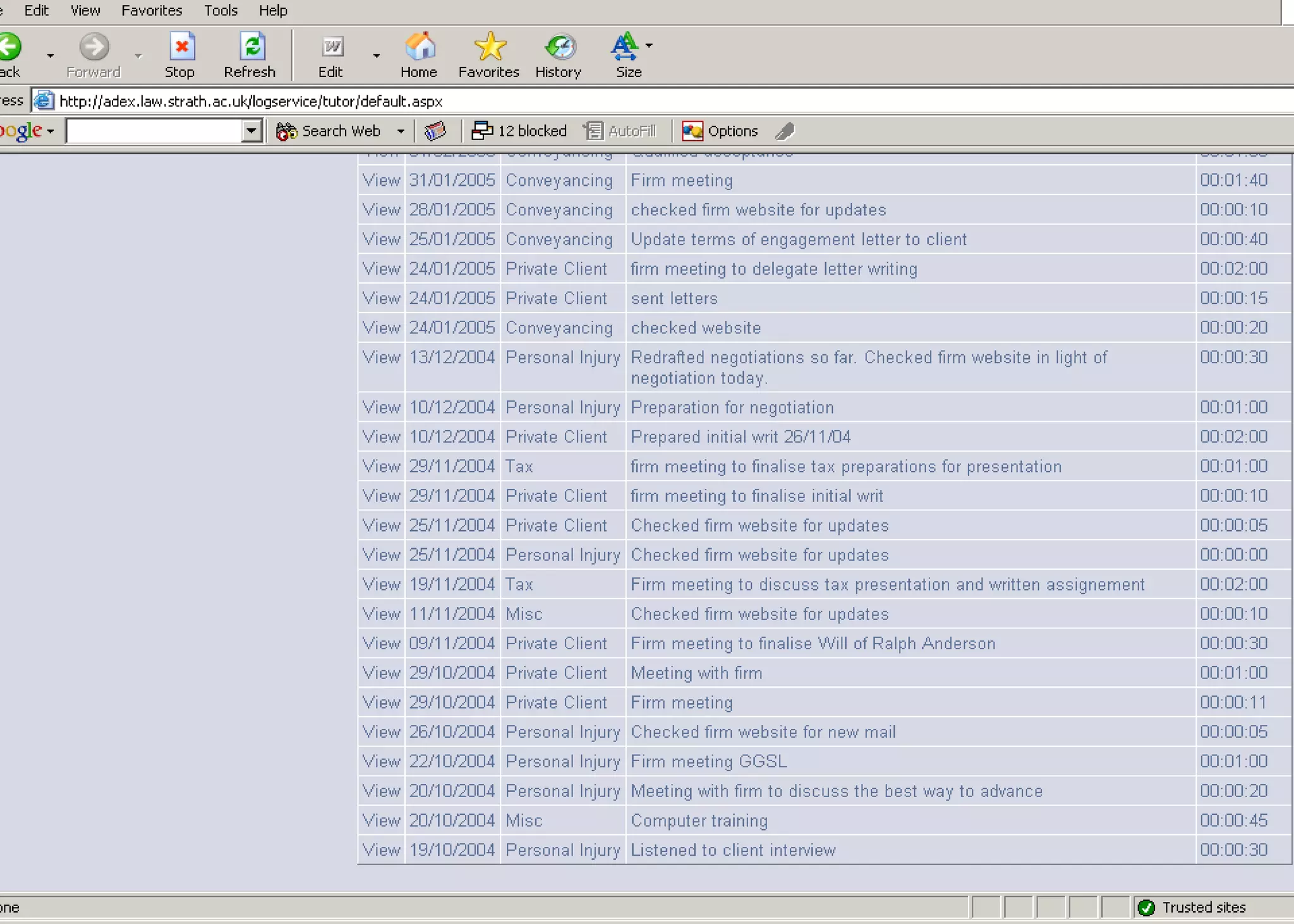Click the Google toolbar search input field
Image resolution: width=1294 pixels, height=924 pixels.
pos(155,131)
